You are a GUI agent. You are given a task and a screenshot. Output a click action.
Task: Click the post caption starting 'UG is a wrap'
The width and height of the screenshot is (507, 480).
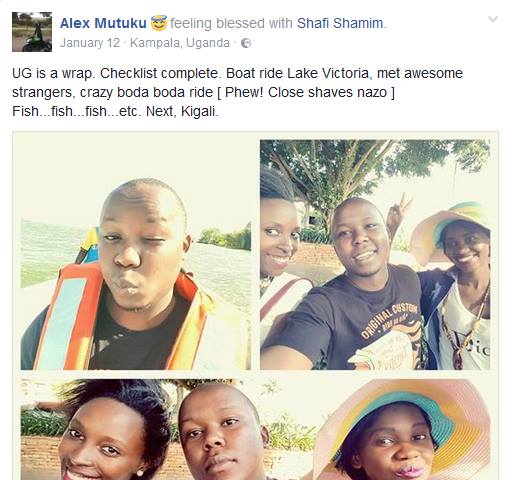[x=237, y=92]
